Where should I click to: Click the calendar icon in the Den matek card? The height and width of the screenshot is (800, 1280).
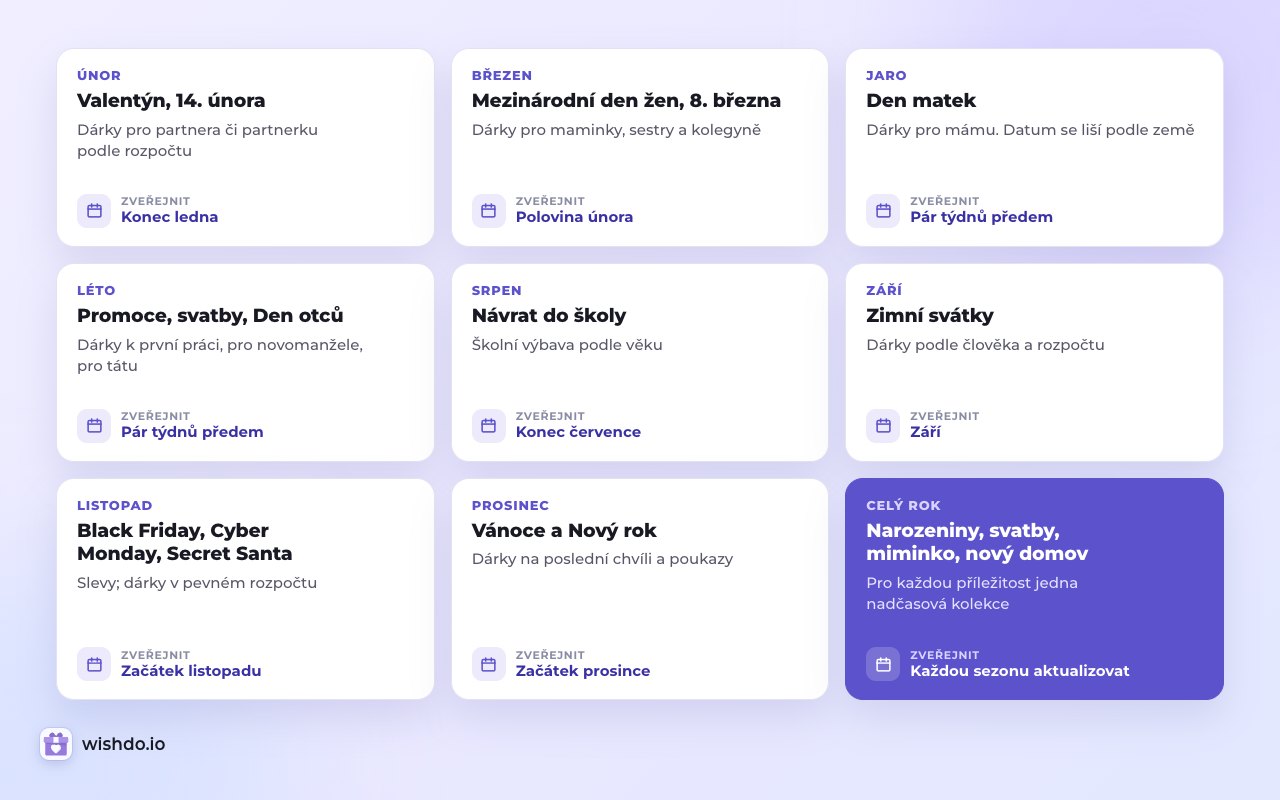click(883, 211)
